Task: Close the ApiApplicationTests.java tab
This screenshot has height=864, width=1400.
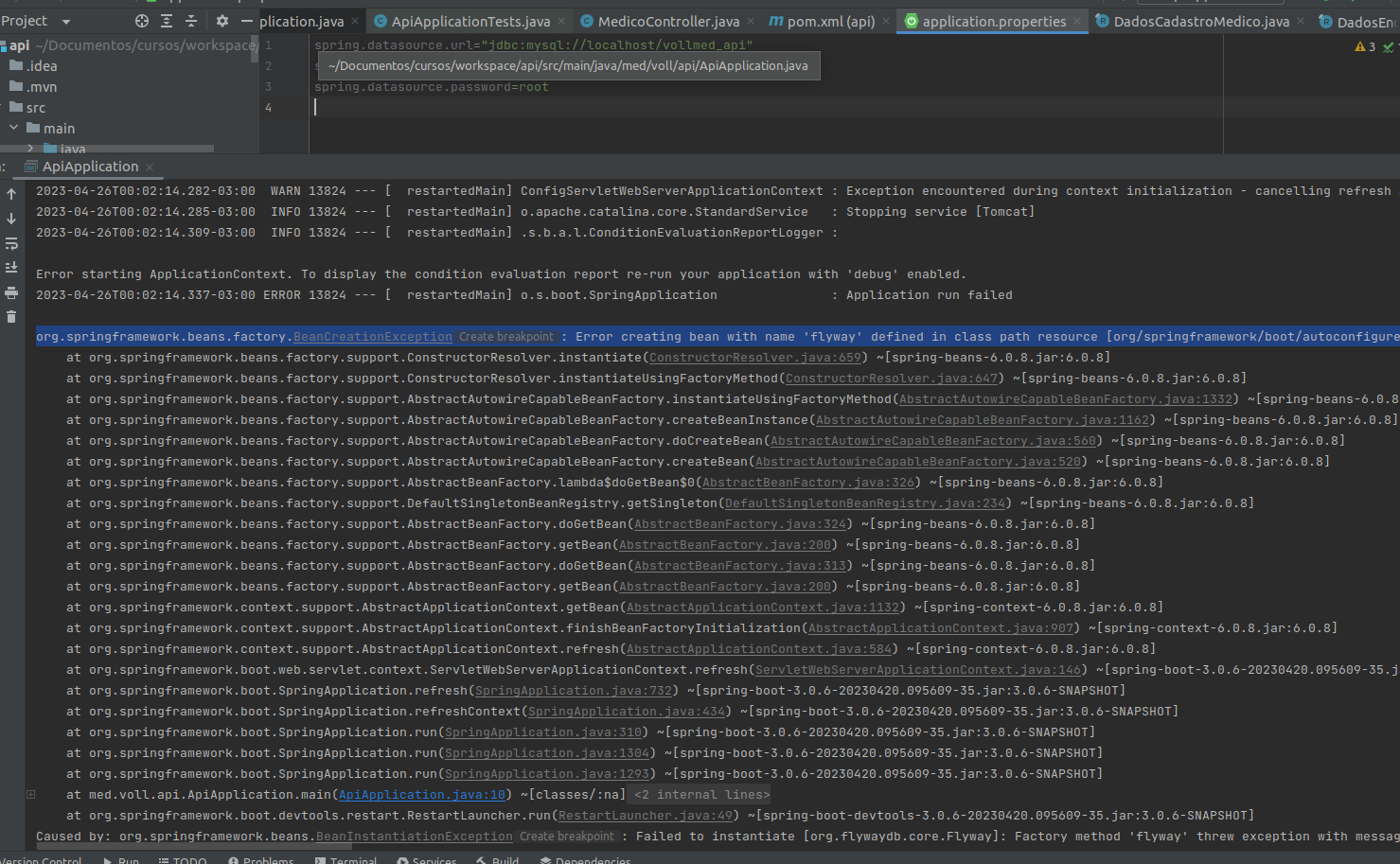Action: point(561,21)
